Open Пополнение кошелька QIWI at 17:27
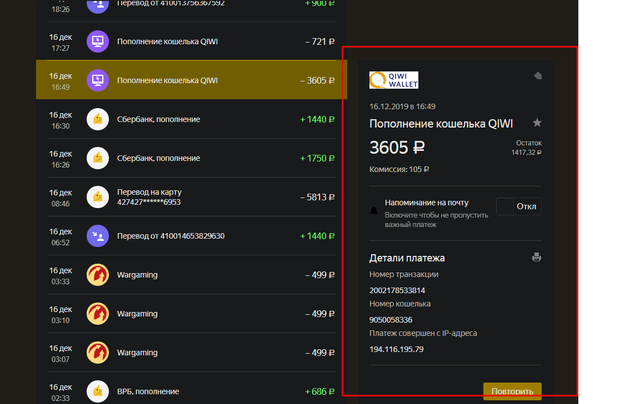Image resolution: width=640 pixels, height=404 pixels. [x=191, y=42]
